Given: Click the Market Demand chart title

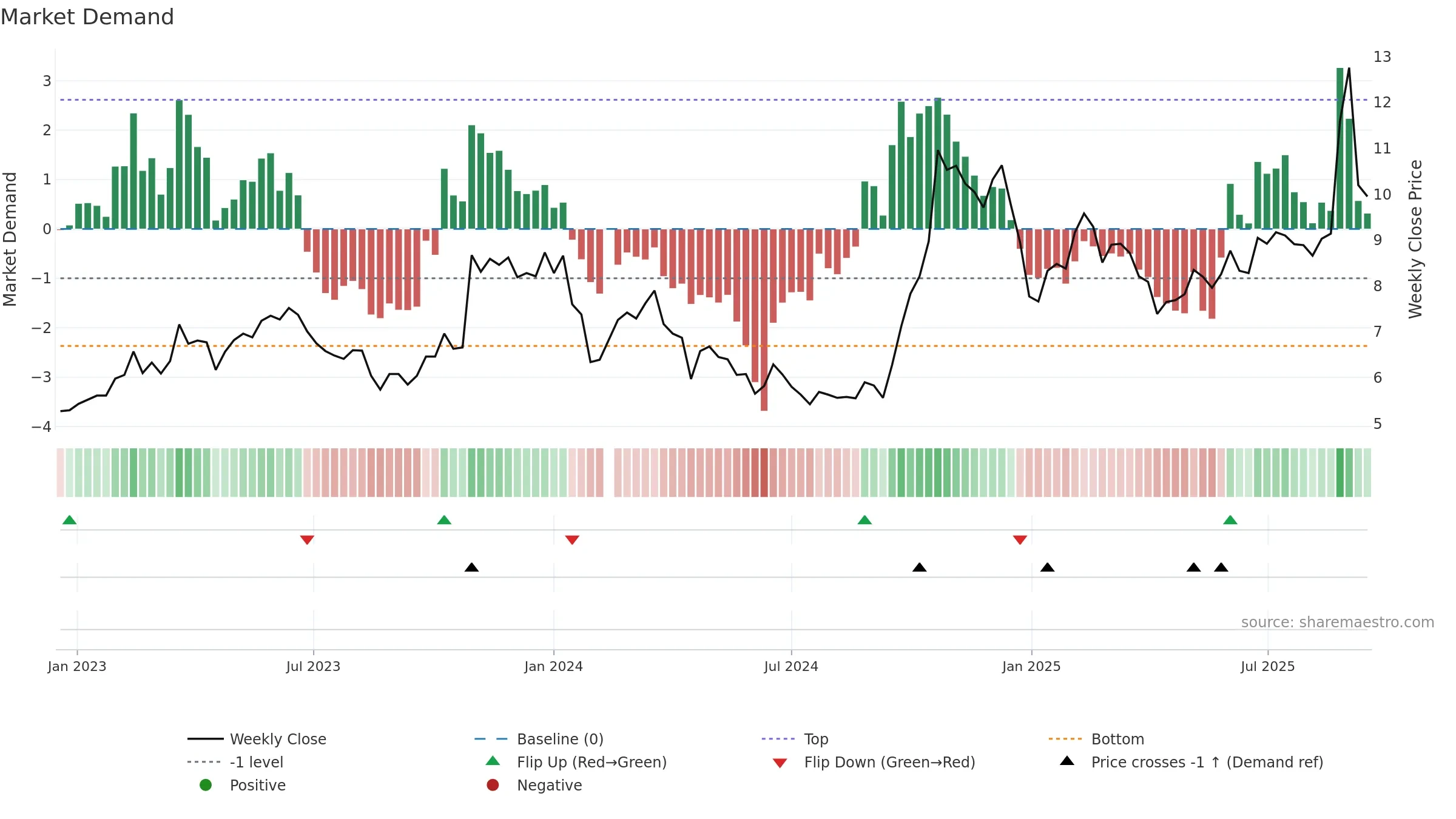Looking at the screenshot, I should (x=87, y=17).
